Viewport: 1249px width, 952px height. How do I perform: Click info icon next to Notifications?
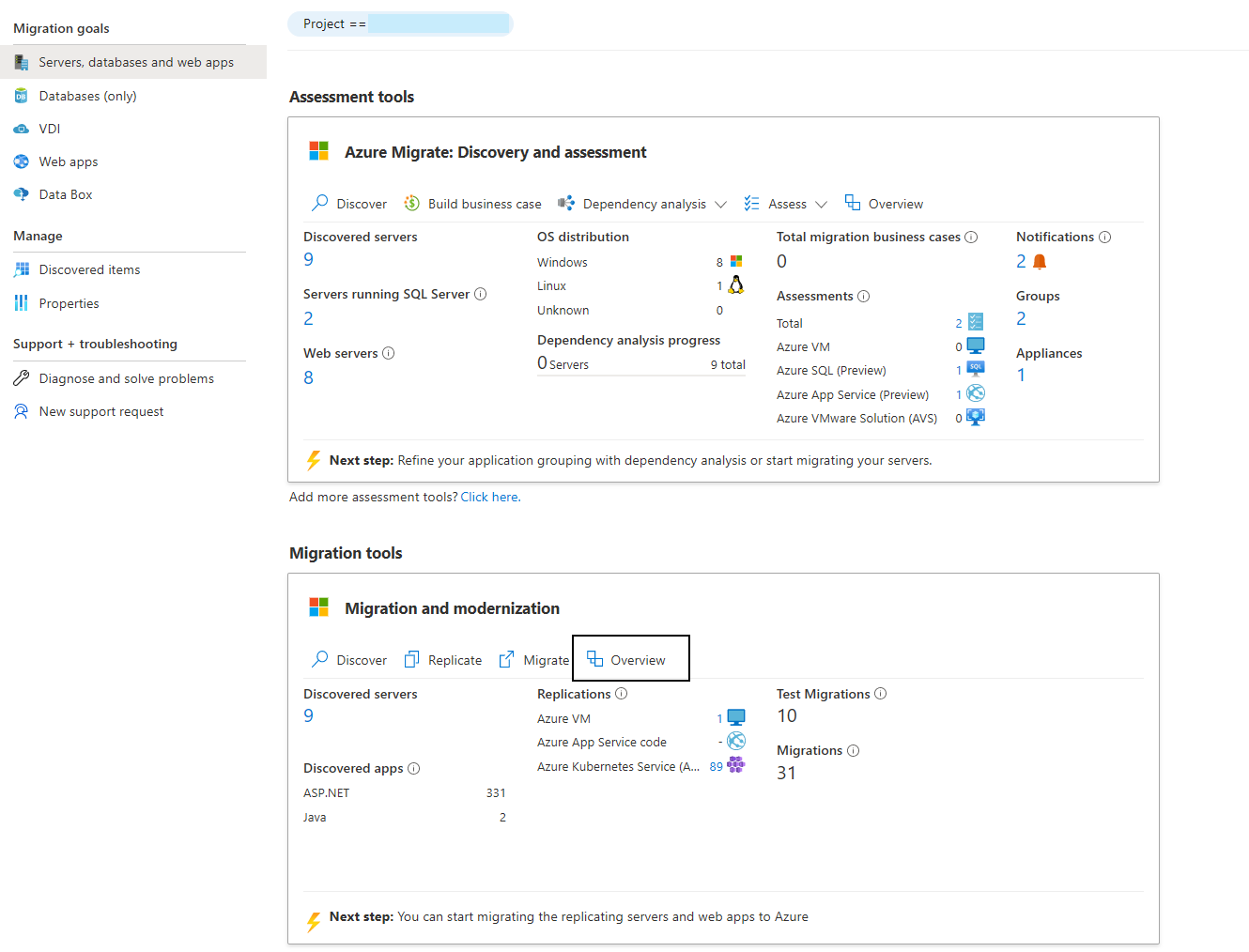(x=1105, y=237)
